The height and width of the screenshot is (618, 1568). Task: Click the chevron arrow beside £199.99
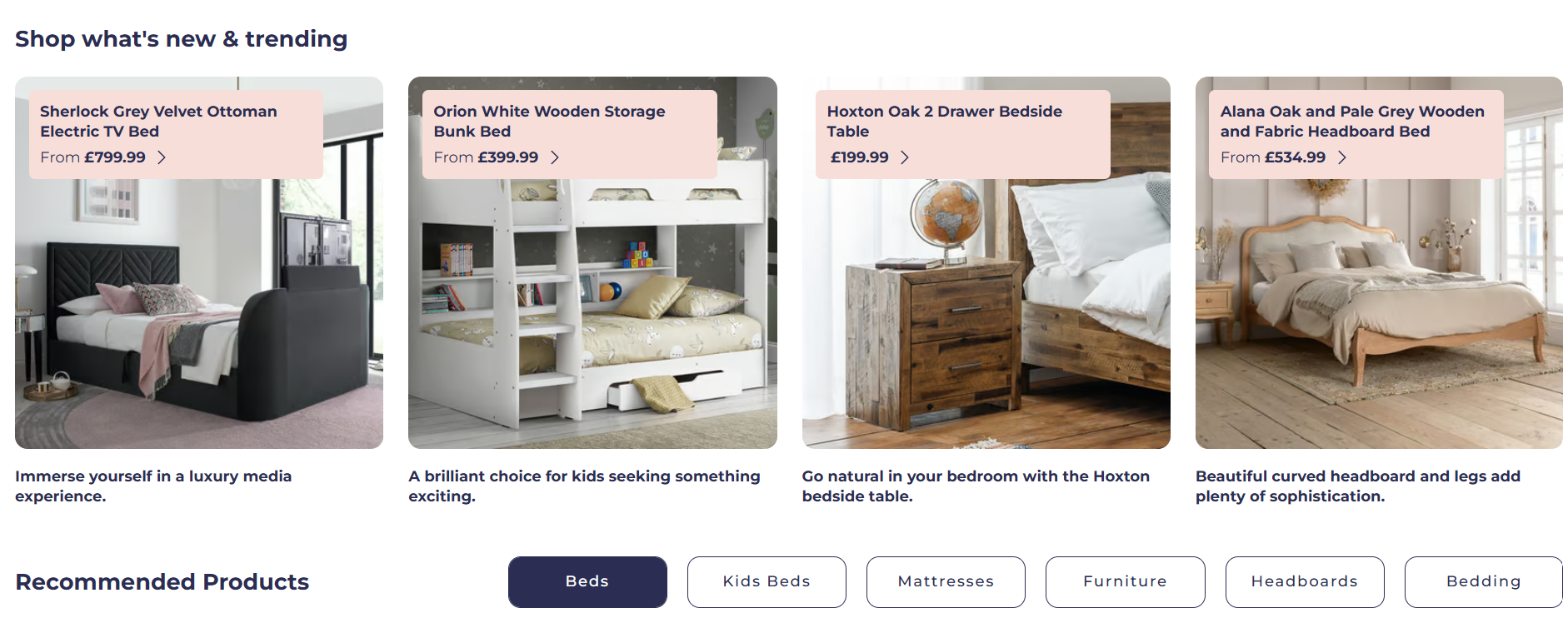click(x=905, y=157)
